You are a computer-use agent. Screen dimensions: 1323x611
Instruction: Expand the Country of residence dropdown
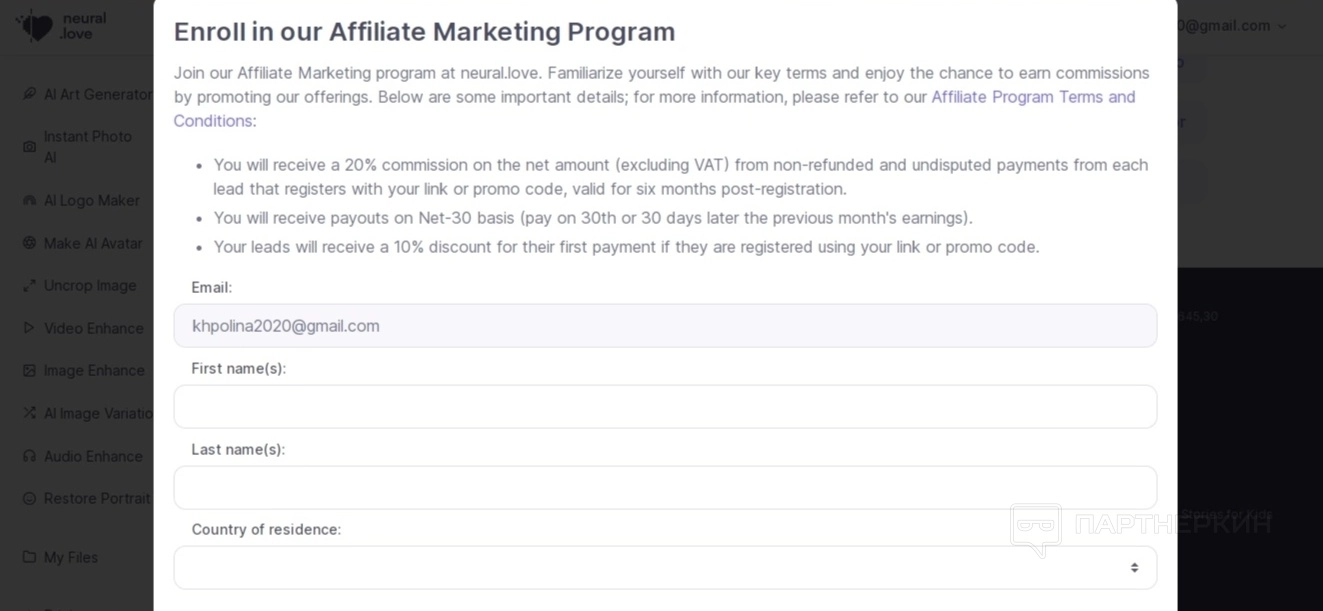coord(664,567)
